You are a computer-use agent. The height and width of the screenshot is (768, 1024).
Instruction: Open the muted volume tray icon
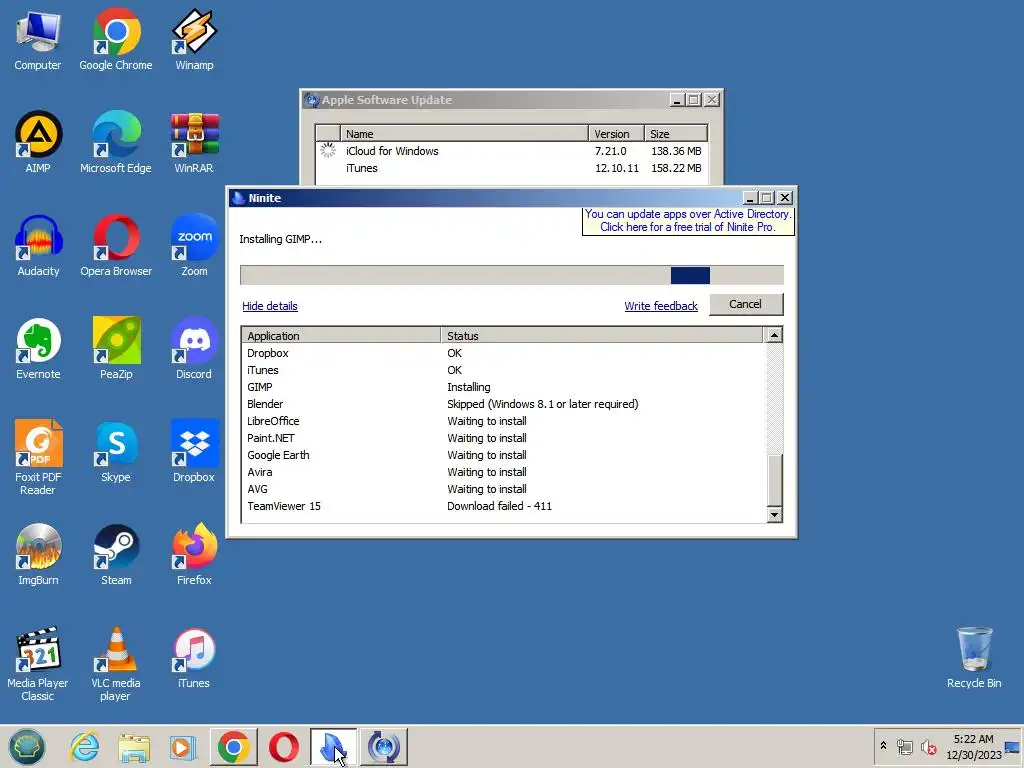pyautogui.click(x=928, y=746)
